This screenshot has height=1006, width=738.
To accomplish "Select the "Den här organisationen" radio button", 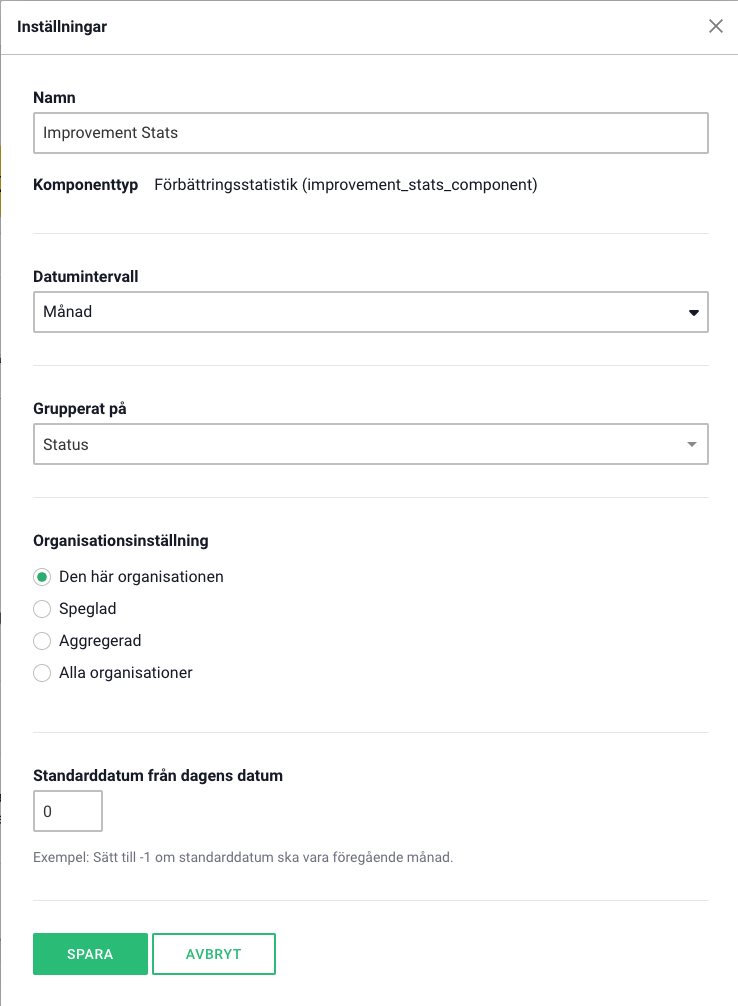I will point(42,577).
